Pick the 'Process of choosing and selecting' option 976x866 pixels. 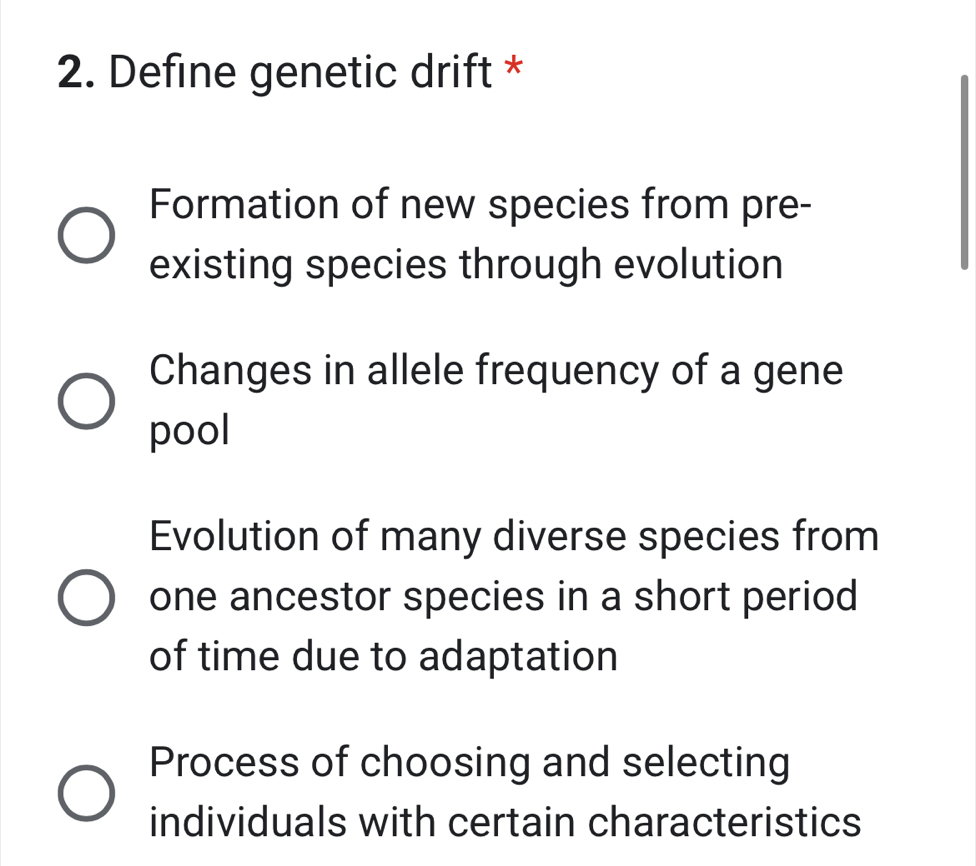click(84, 792)
